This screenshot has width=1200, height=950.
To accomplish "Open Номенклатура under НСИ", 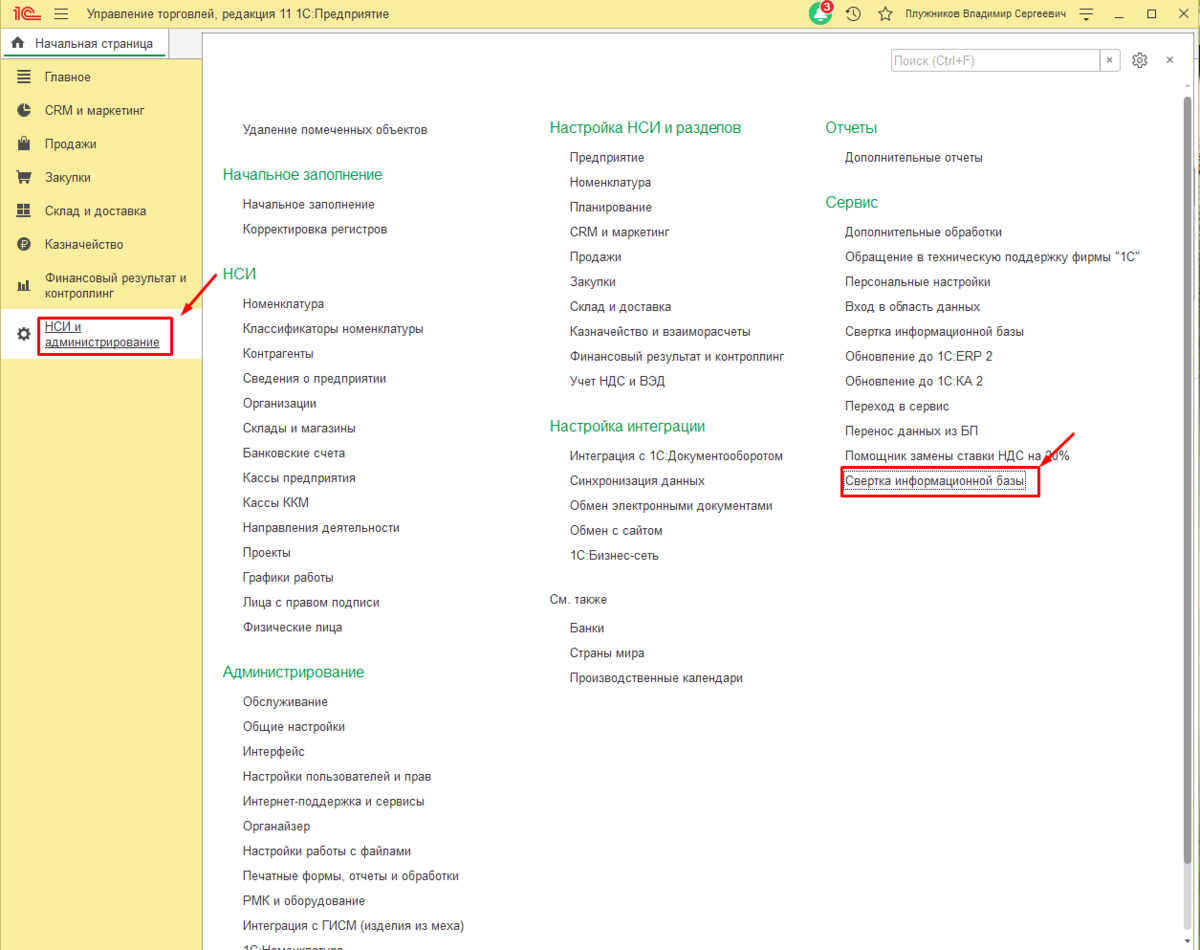I will pos(283,304).
